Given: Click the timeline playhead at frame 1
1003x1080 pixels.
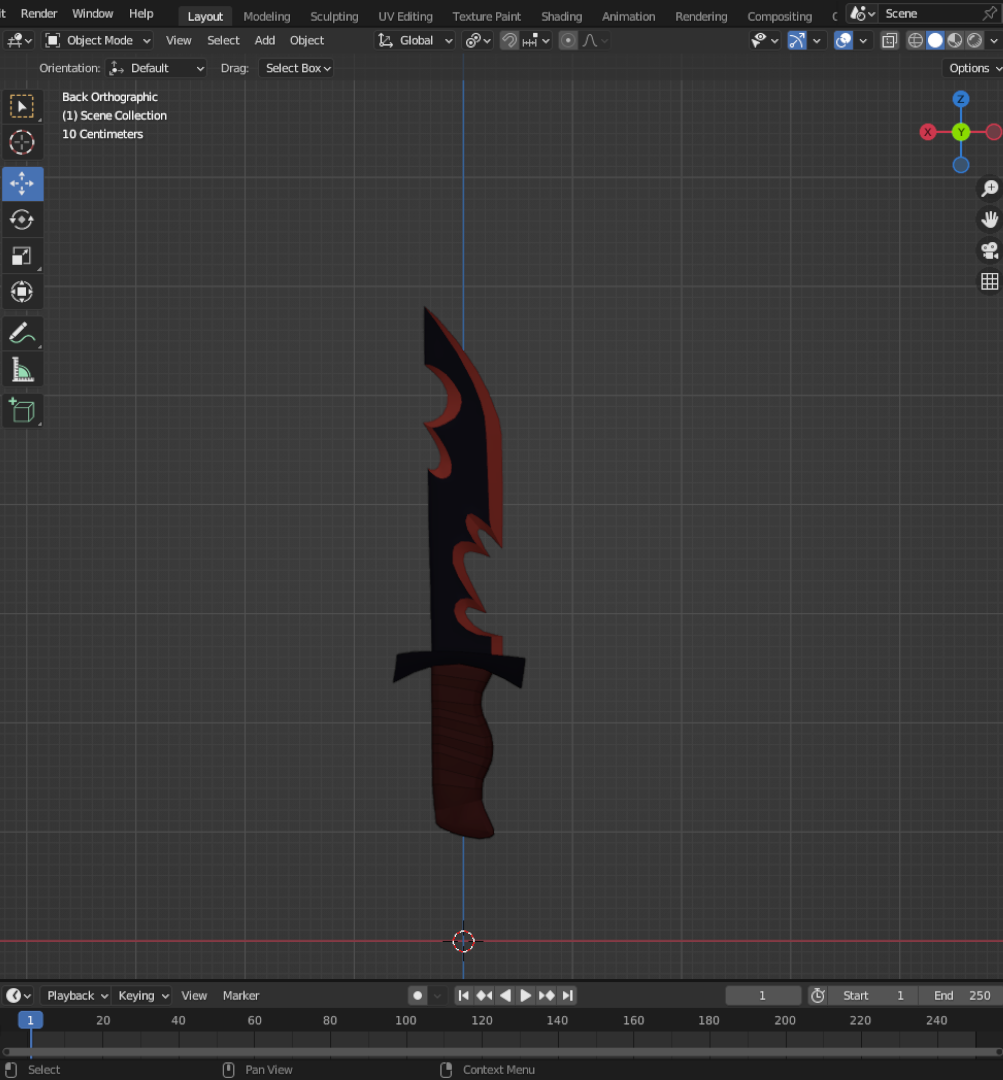Looking at the screenshot, I should [x=30, y=1020].
